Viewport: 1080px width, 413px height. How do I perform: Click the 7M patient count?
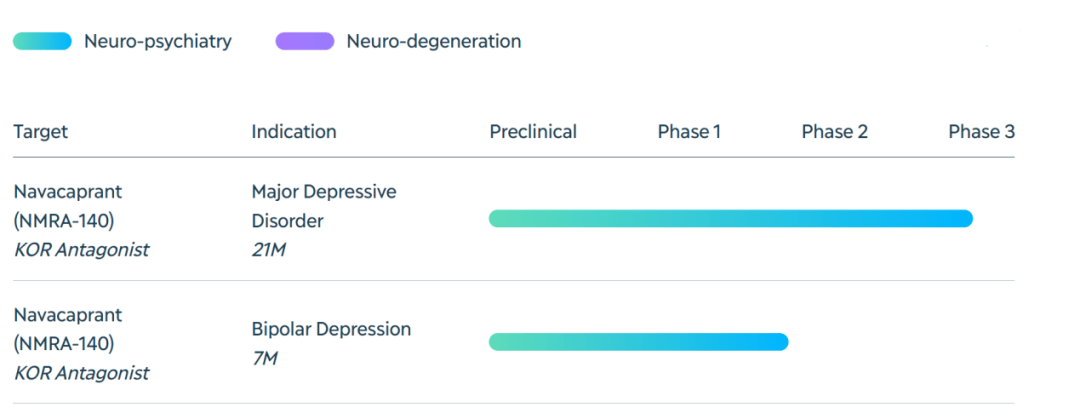tap(264, 358)
